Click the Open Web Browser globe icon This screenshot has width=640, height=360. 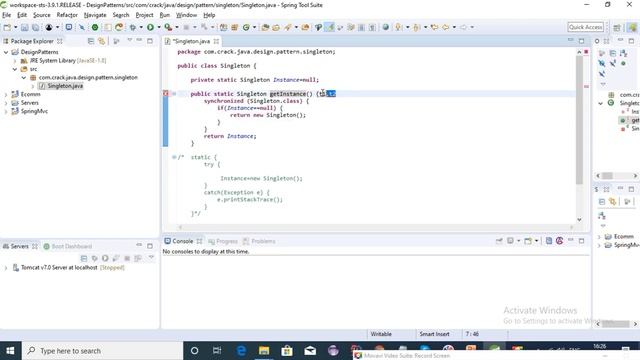(x=385, y=27)
